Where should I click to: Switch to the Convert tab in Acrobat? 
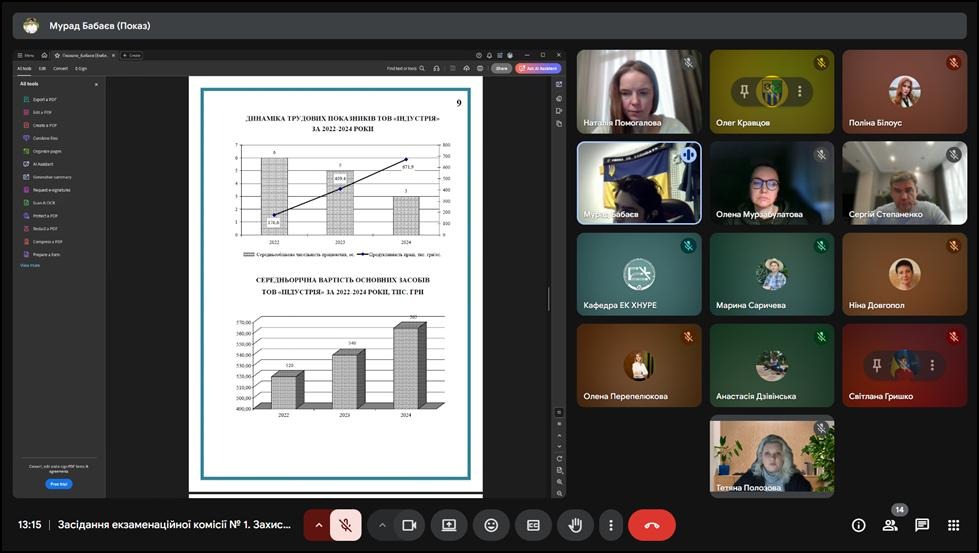point(60,68)
